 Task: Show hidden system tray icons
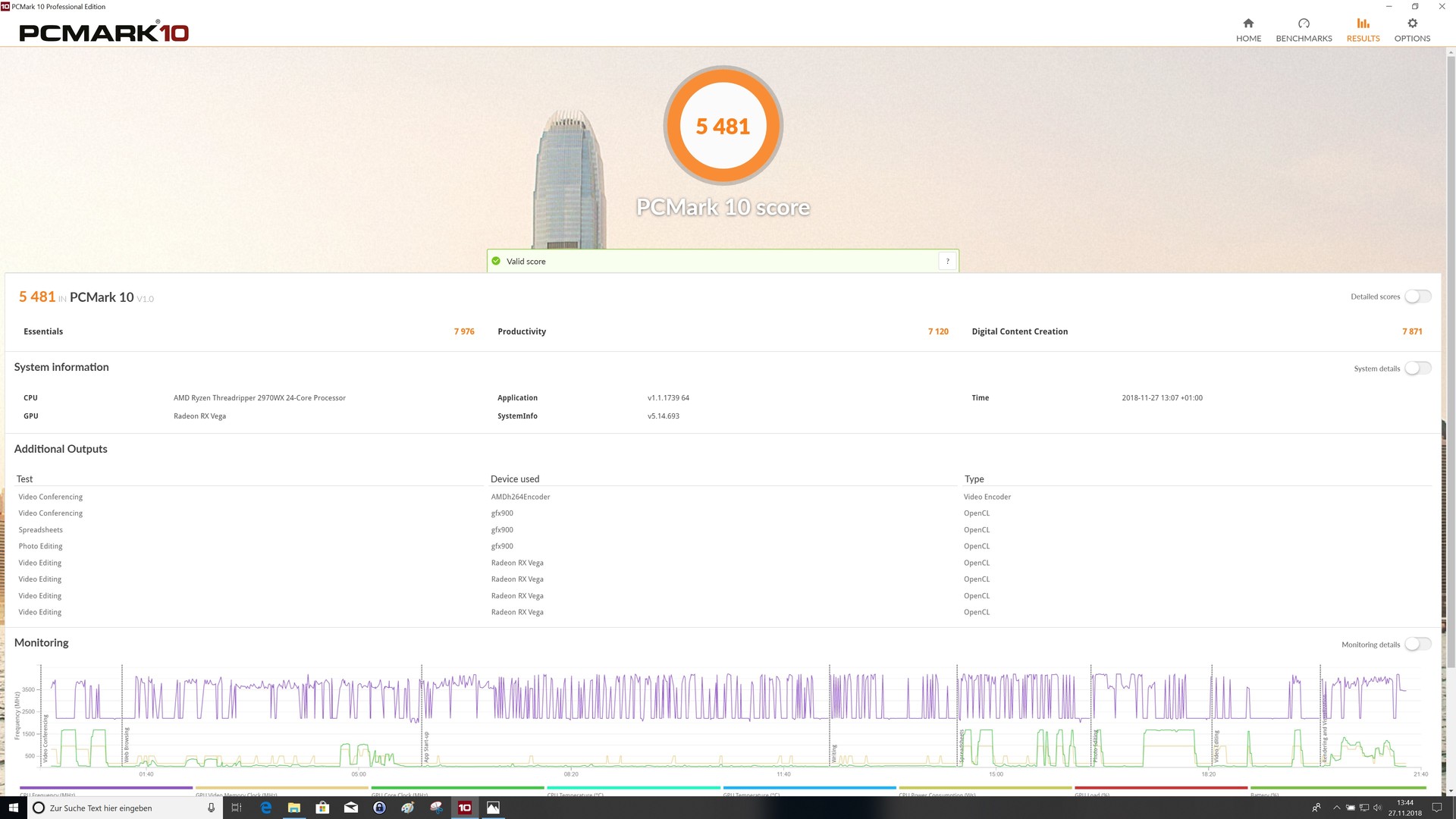1337,808
